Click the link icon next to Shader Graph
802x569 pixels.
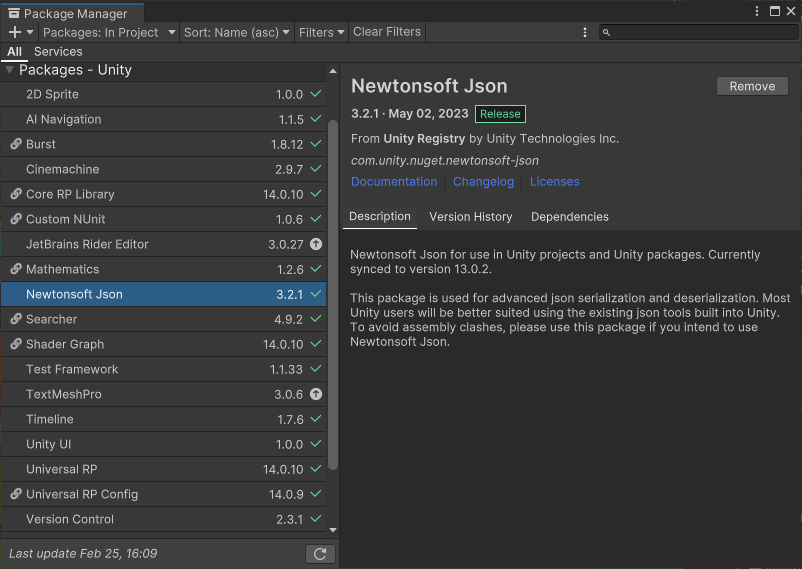pyautogui.click(x=16, y=344)
